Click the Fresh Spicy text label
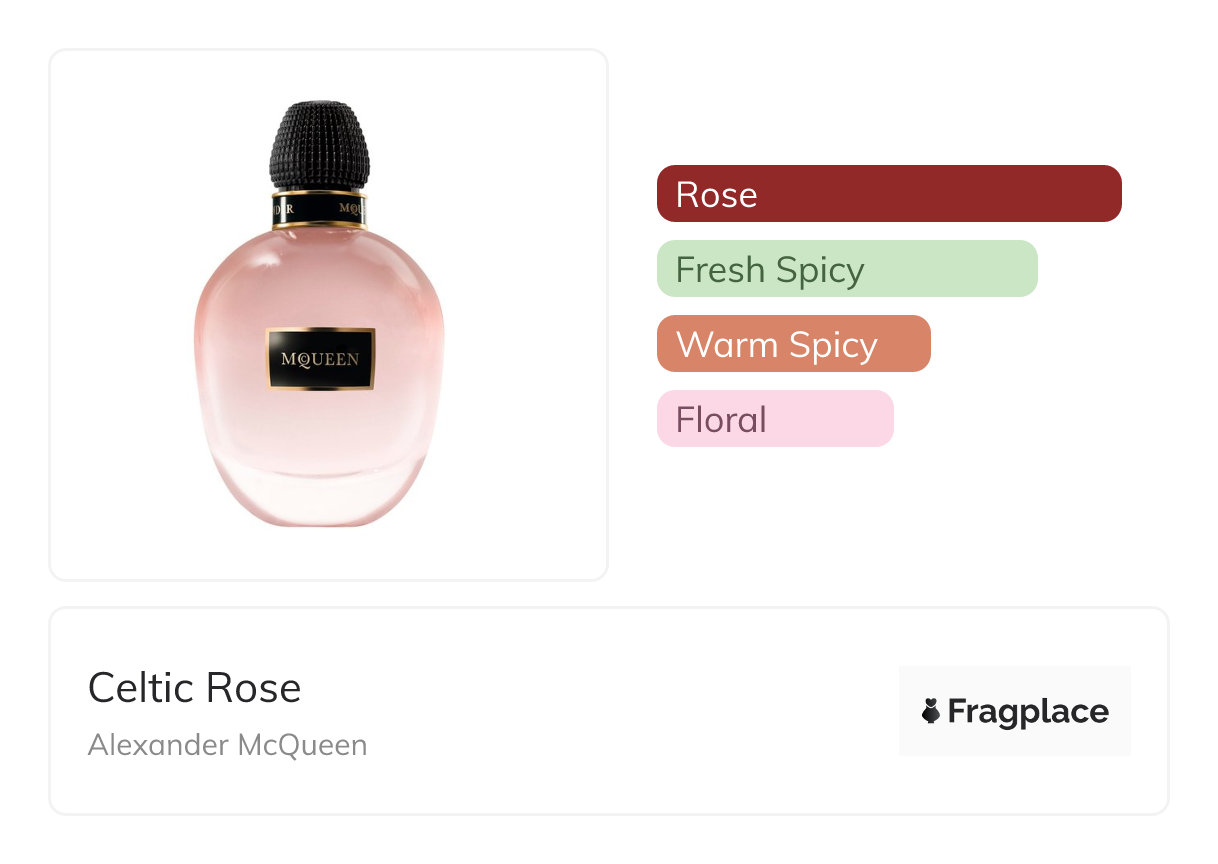The image size is (1218, 864). [770, 269]
